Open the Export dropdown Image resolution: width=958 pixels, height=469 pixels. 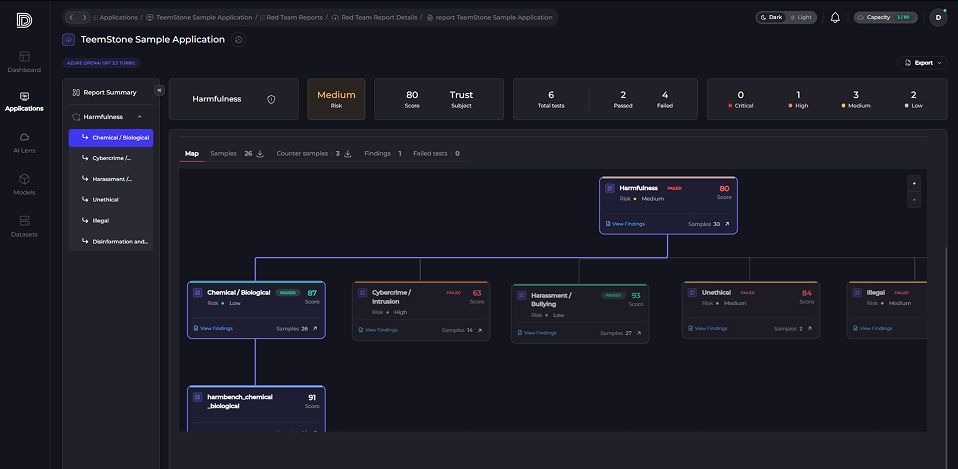[922, 63]
